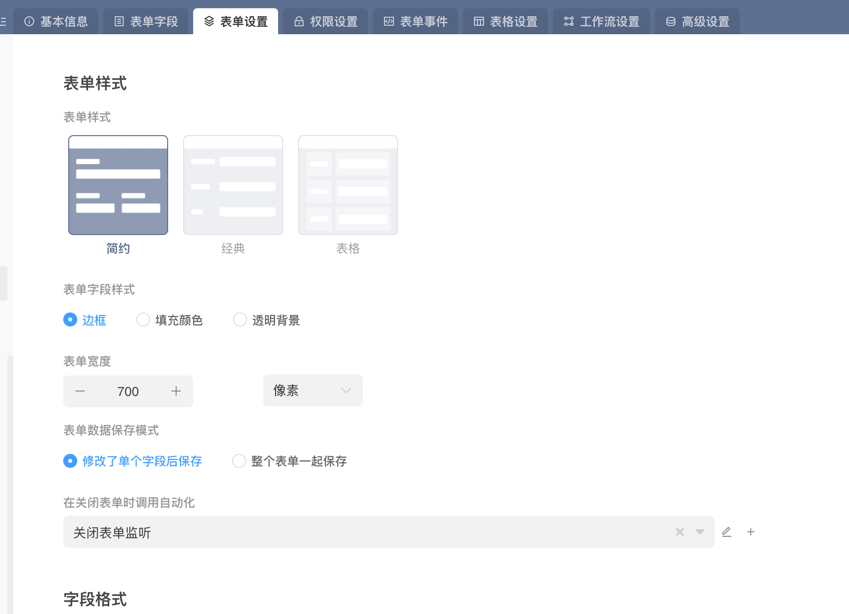
Task: Switch to the 表单字段 tab
Action: click(146, 20)
